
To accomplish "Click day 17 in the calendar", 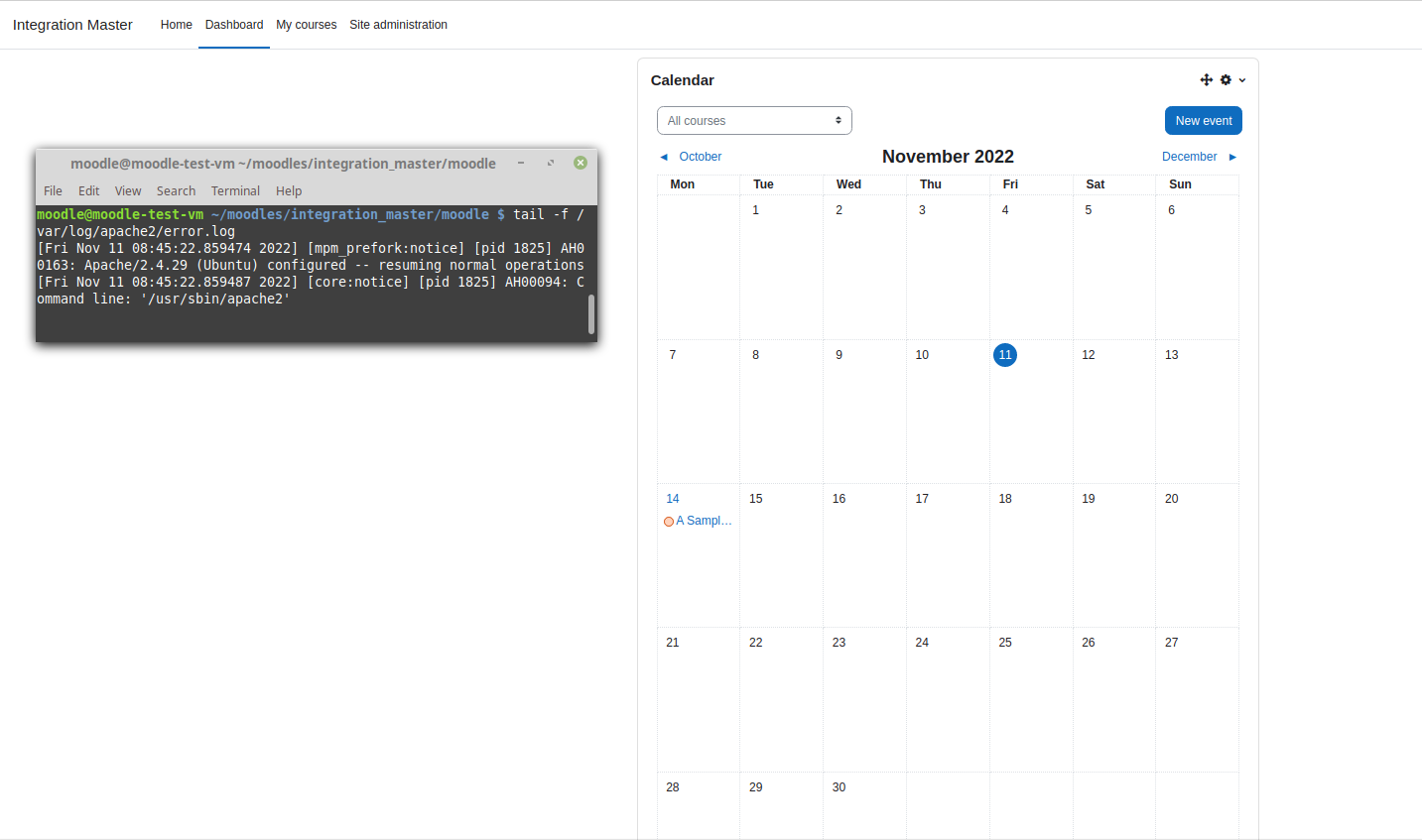I will [x=922, y=499].
